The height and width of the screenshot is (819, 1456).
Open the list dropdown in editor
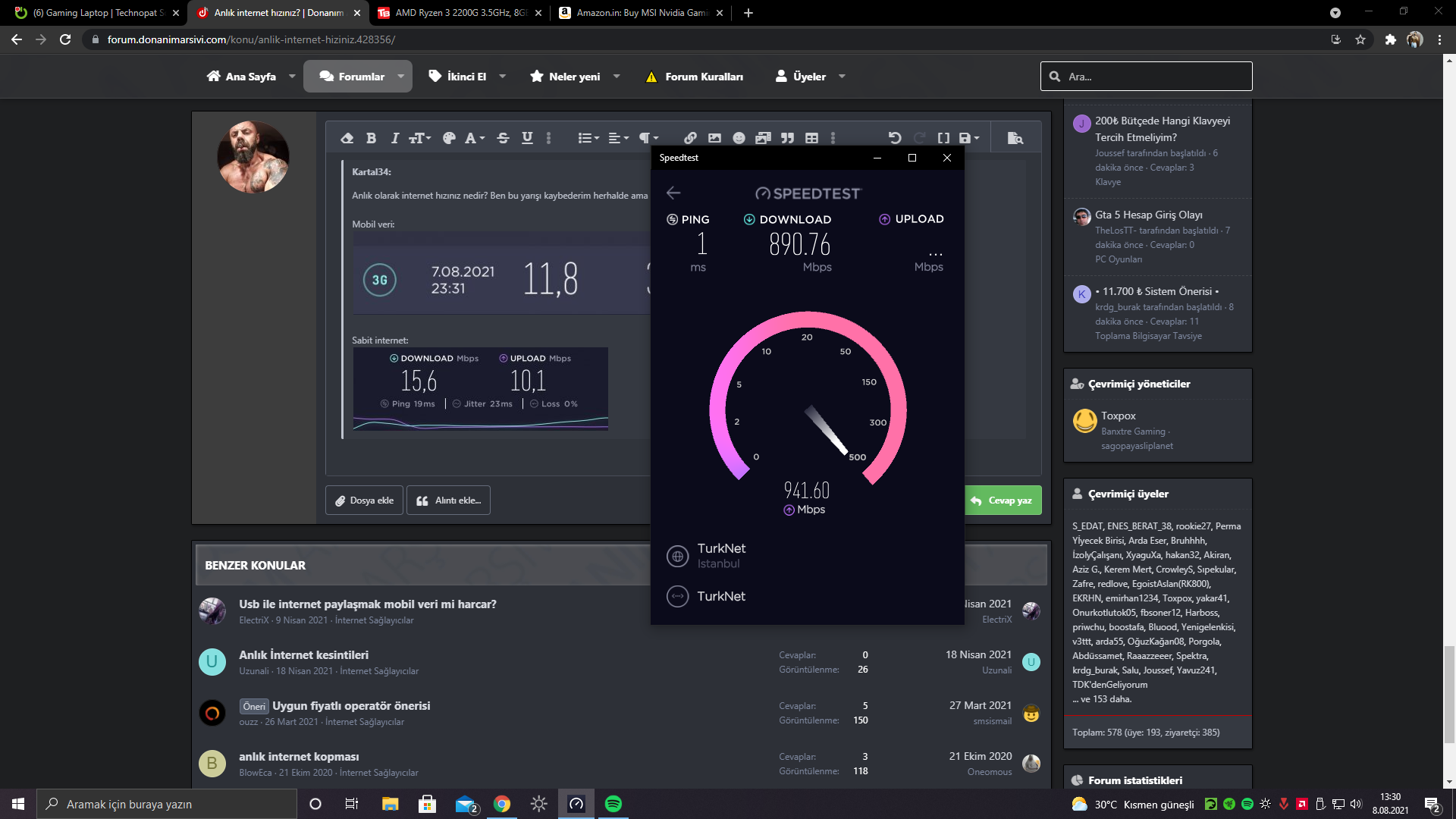point(588,138)
